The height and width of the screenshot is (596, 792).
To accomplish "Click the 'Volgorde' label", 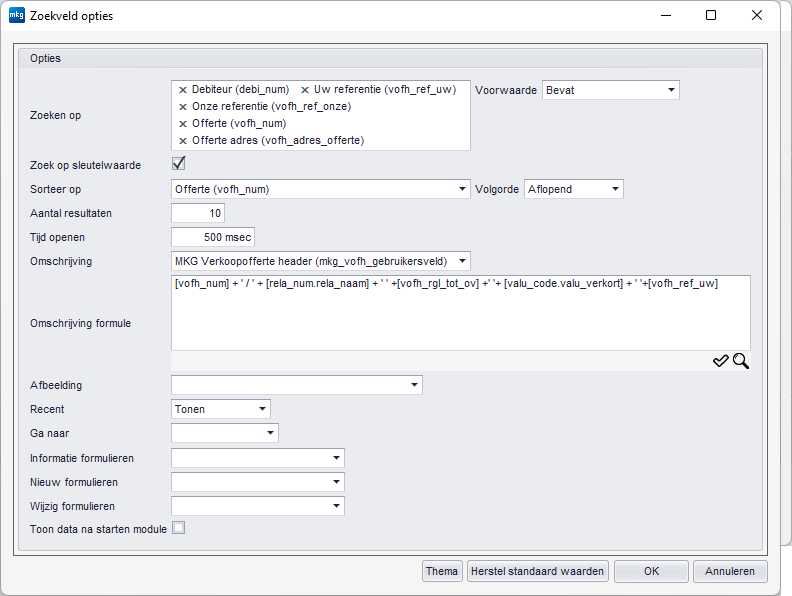I will [x=497, y=189].
